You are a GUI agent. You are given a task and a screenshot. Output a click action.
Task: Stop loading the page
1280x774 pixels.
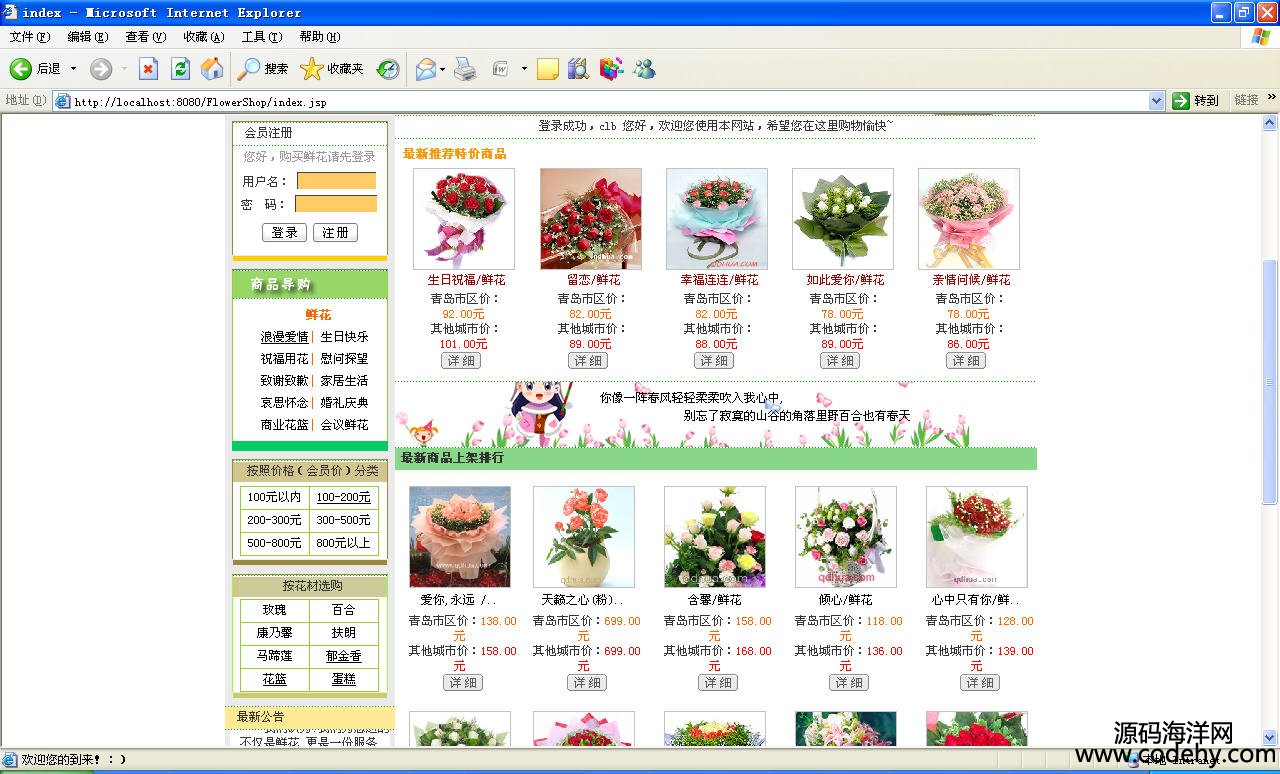(148, 68)
